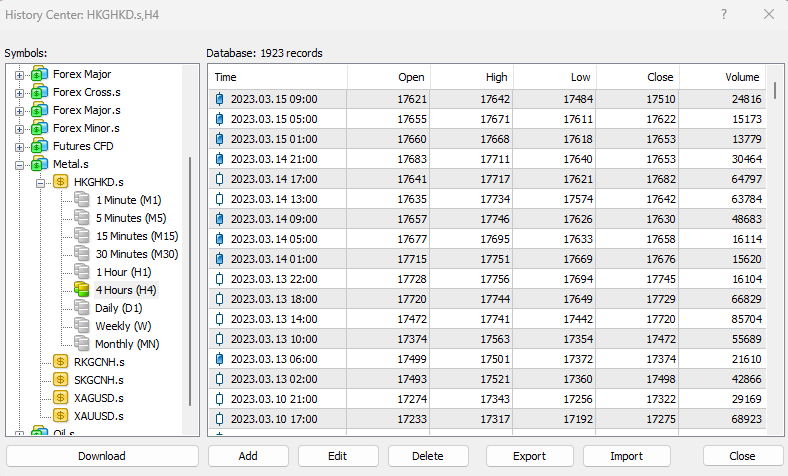Select the Weekly (W) timeframe

123,326
